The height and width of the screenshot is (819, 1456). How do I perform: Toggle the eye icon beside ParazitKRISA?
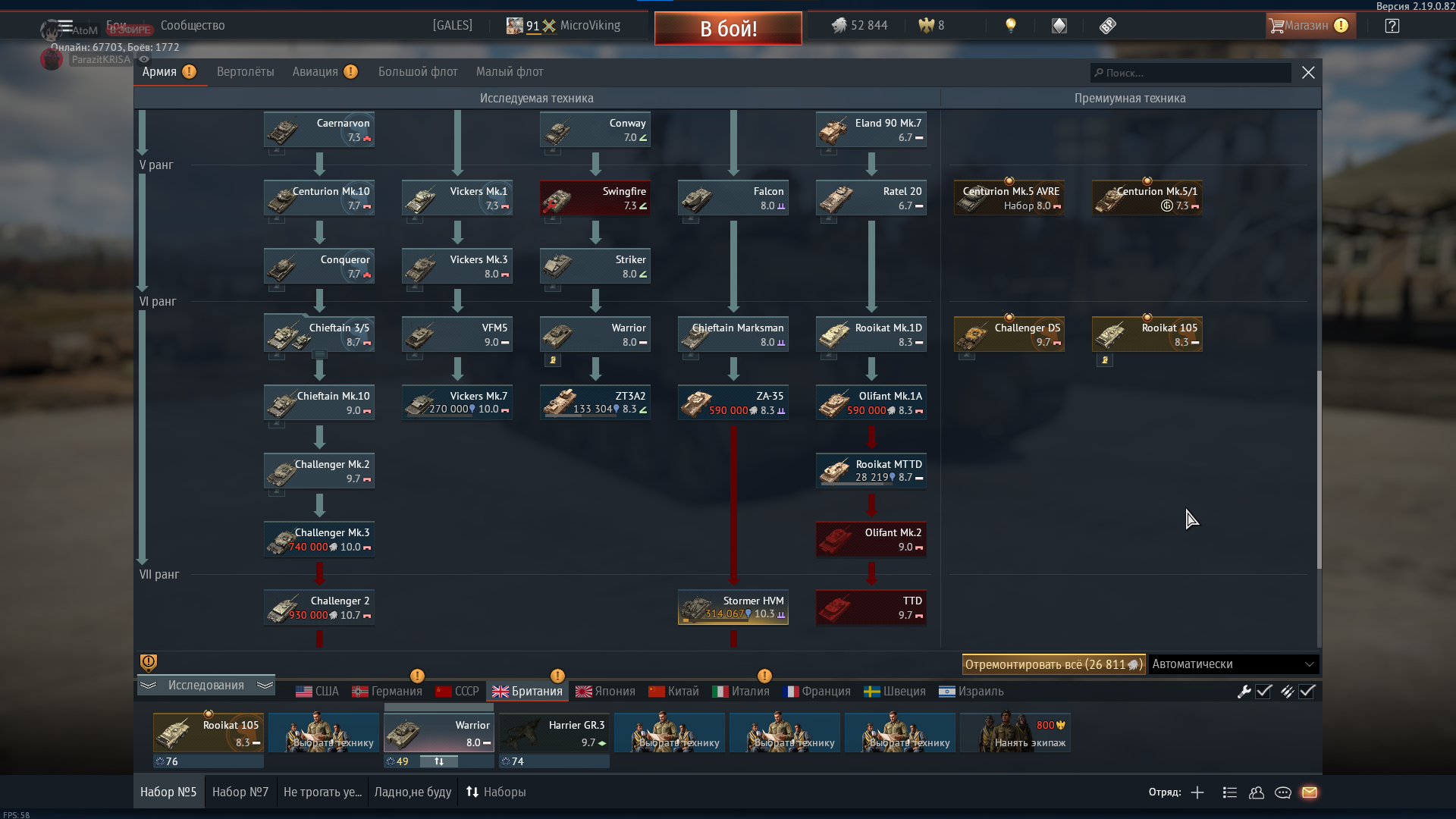coord(144,59)
